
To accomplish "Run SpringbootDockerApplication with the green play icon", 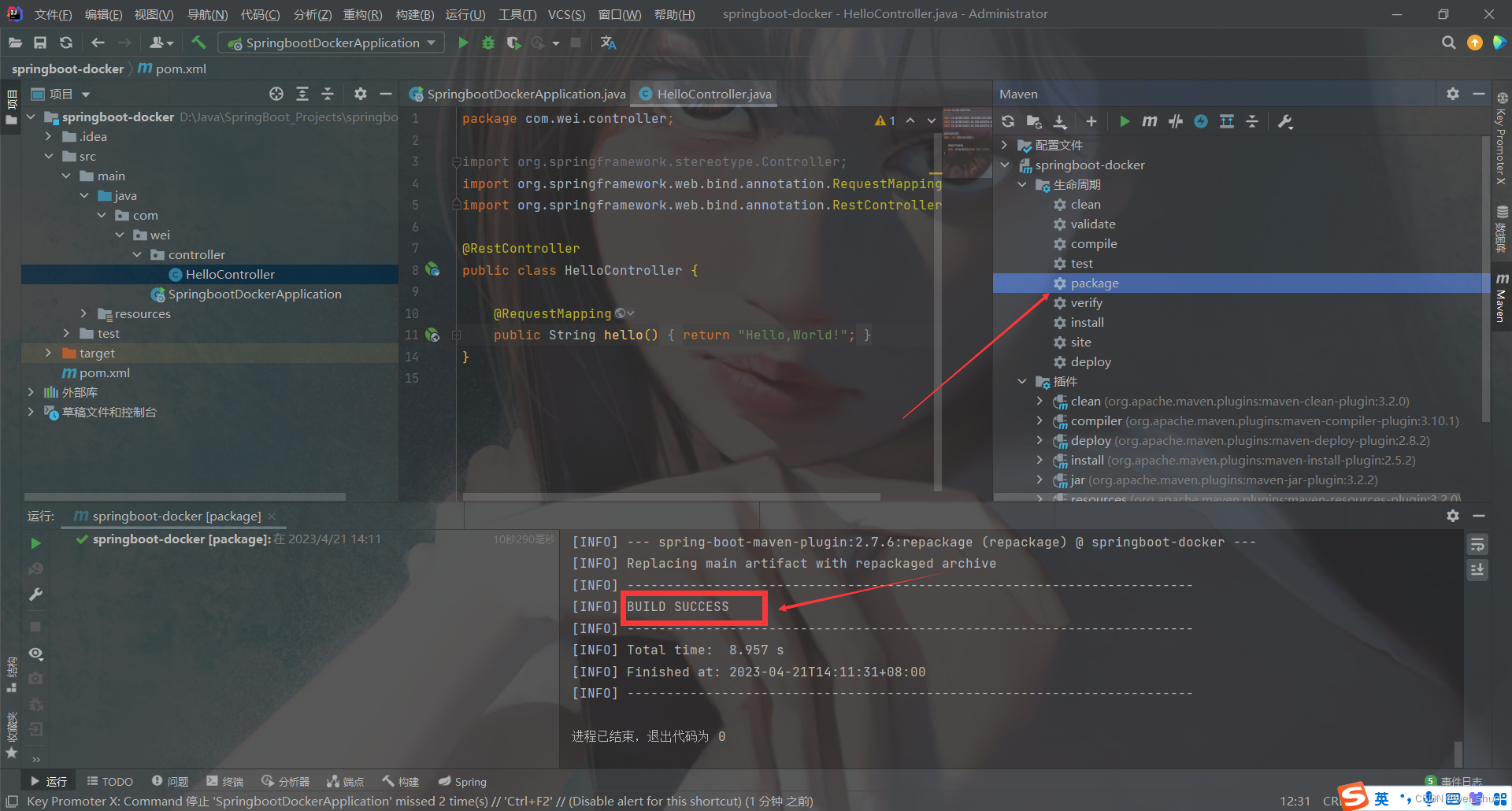I will [463, 43].
